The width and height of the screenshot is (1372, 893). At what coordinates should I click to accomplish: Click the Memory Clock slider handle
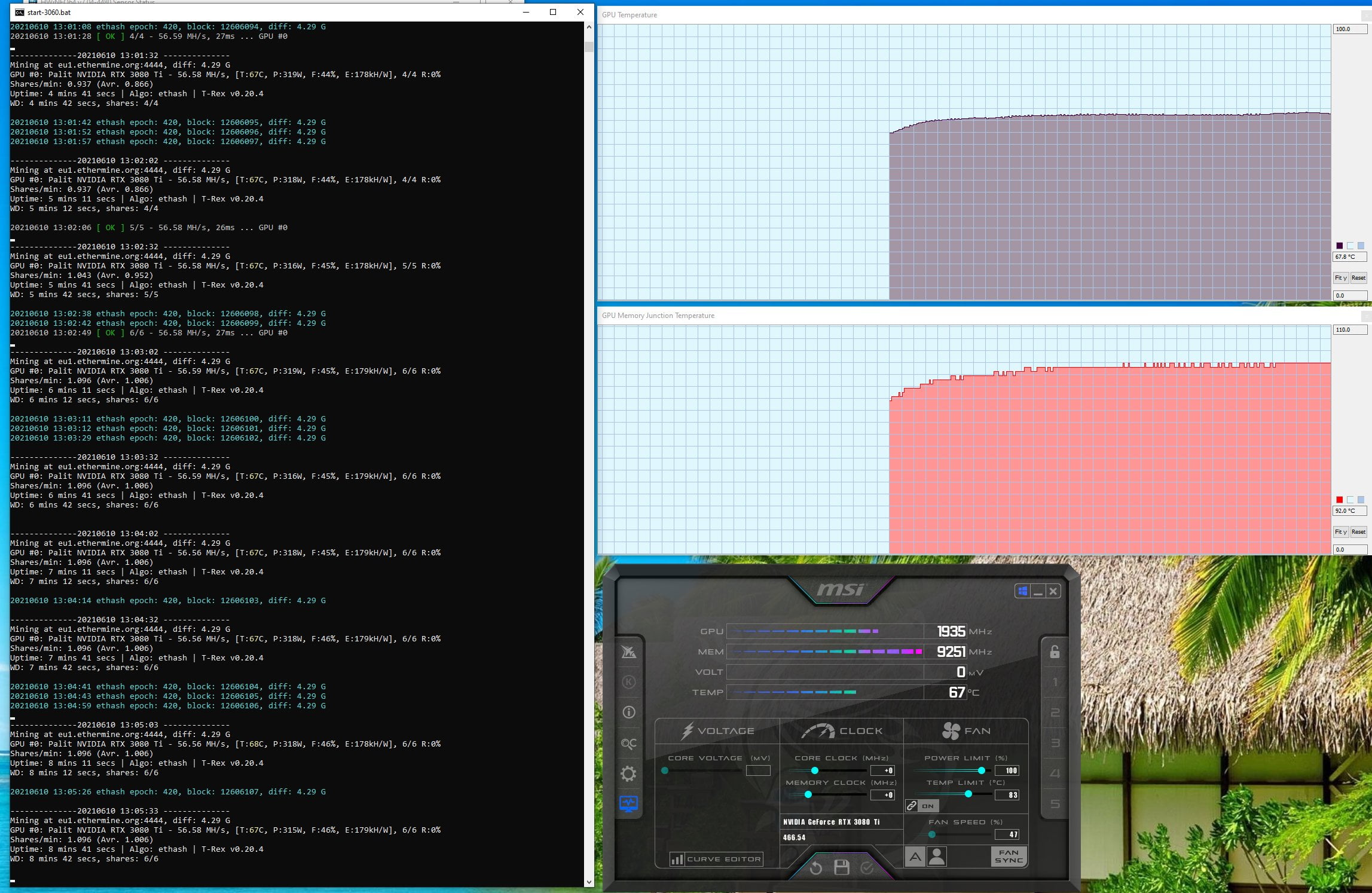tap(808, 795)
